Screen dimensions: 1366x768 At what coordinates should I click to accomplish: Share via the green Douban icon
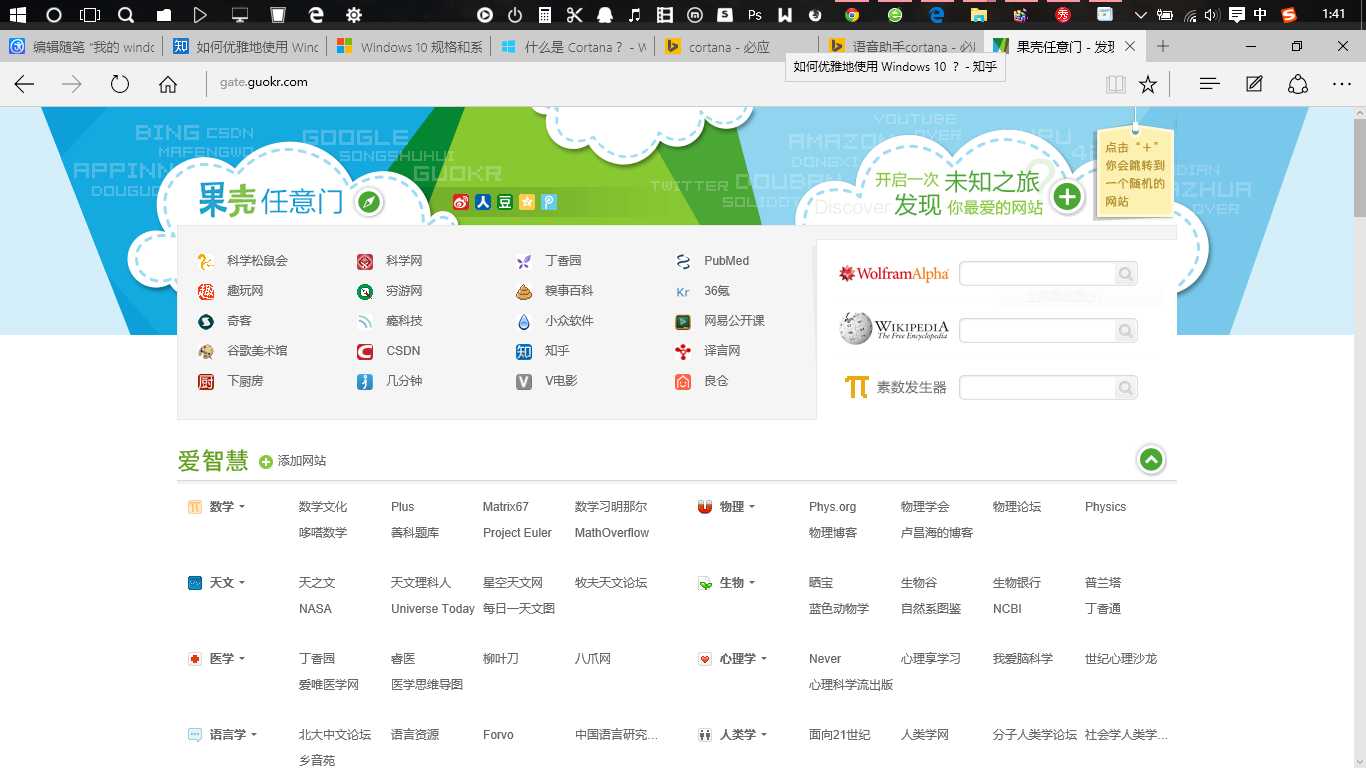pyautogui.click(x=504, y=202)
